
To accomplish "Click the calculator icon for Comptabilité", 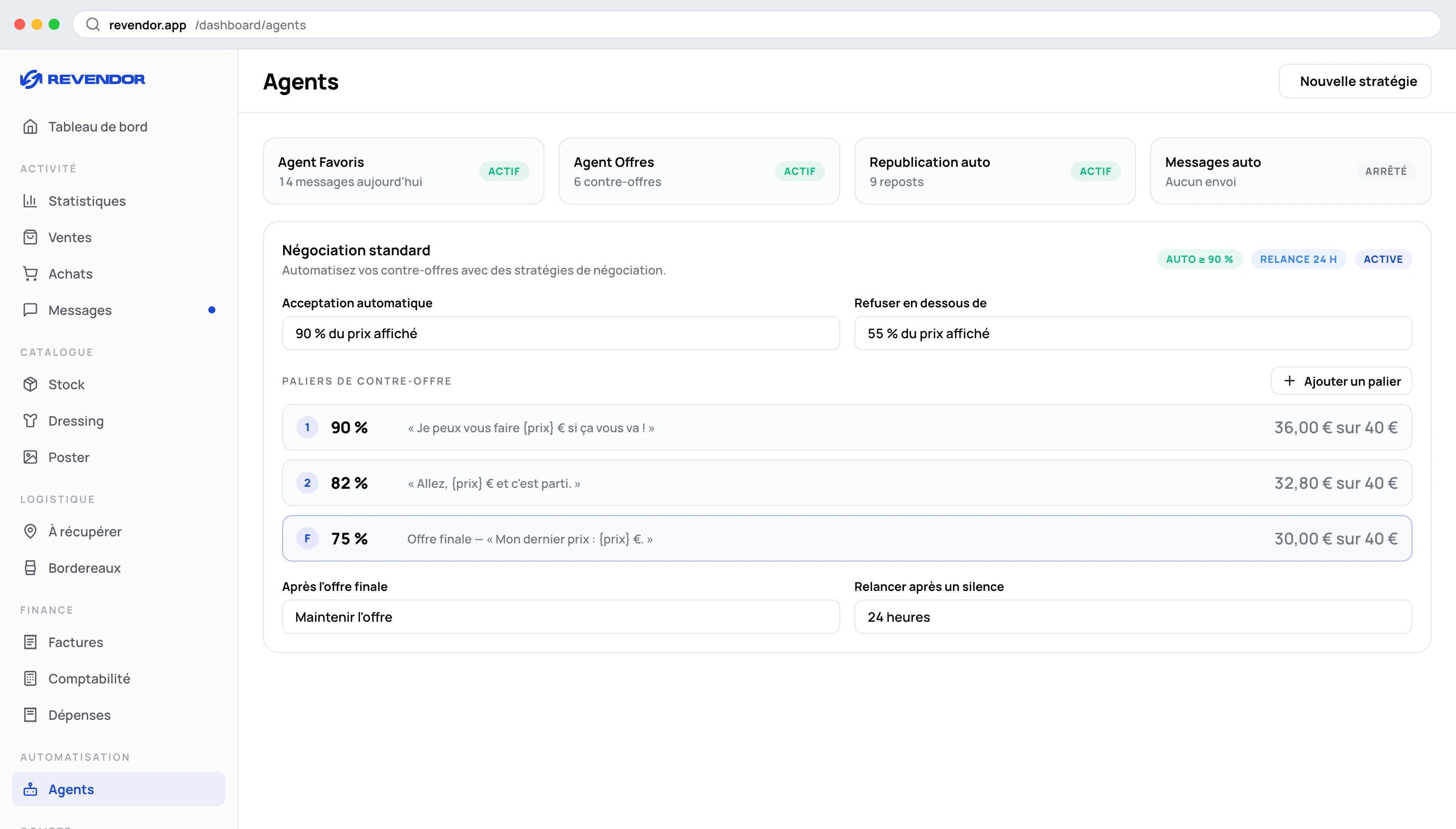I will coord(30,679).
